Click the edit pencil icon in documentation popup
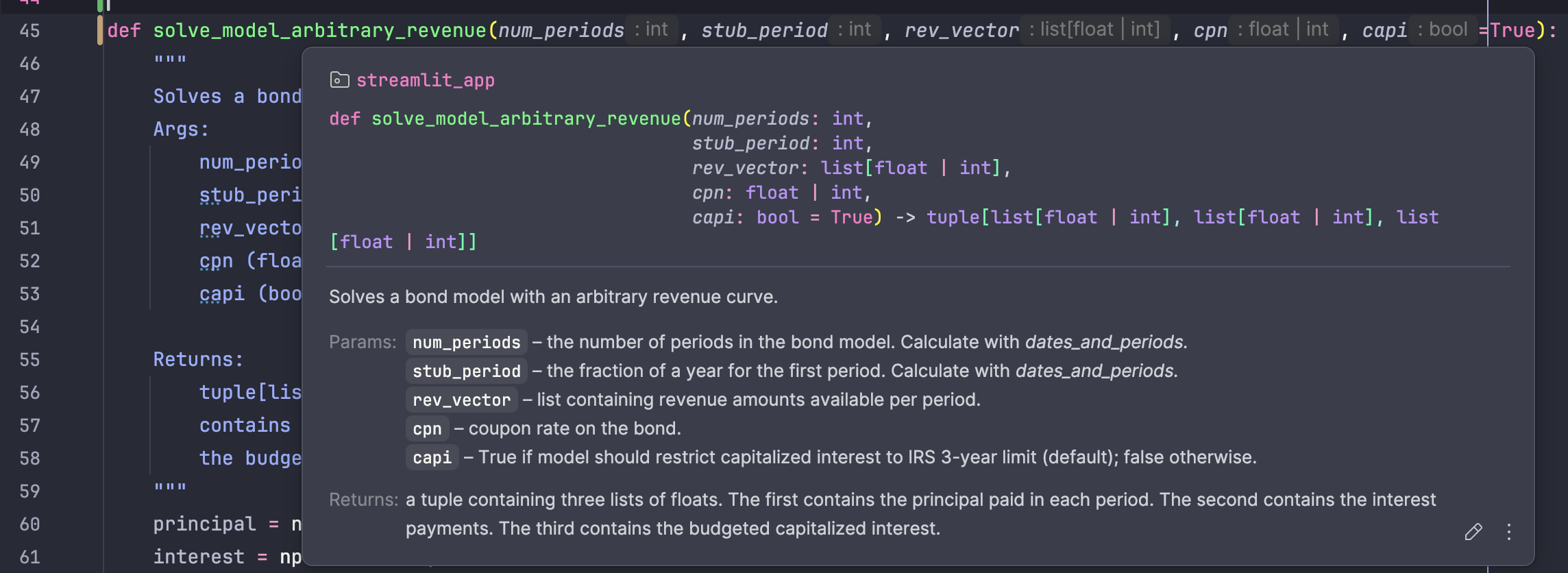1568x573 pixels. click(1473, 532)
